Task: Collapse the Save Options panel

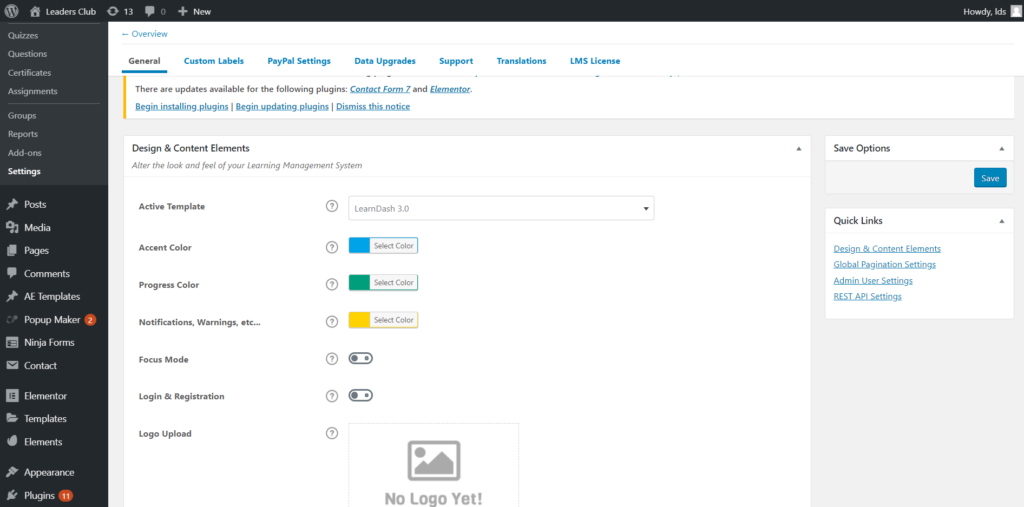Action: pyautogui.click(x=1002, y=149)
